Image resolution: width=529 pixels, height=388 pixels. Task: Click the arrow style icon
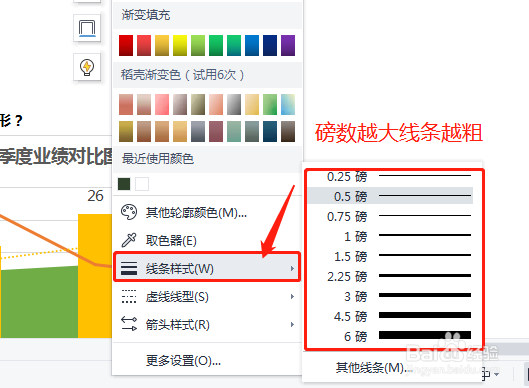[129, 324]
